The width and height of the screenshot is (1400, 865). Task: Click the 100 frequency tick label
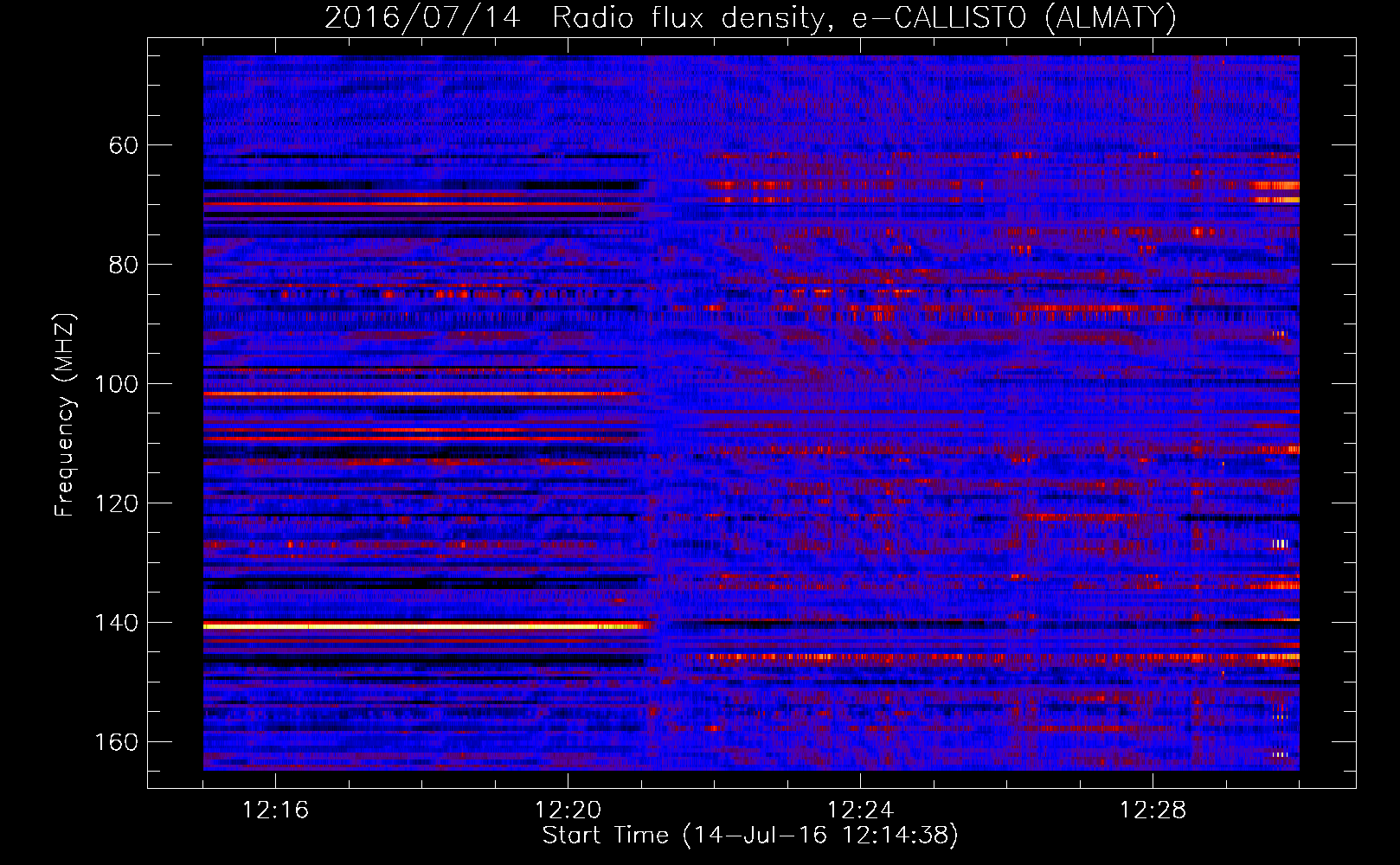coord(116,384)
